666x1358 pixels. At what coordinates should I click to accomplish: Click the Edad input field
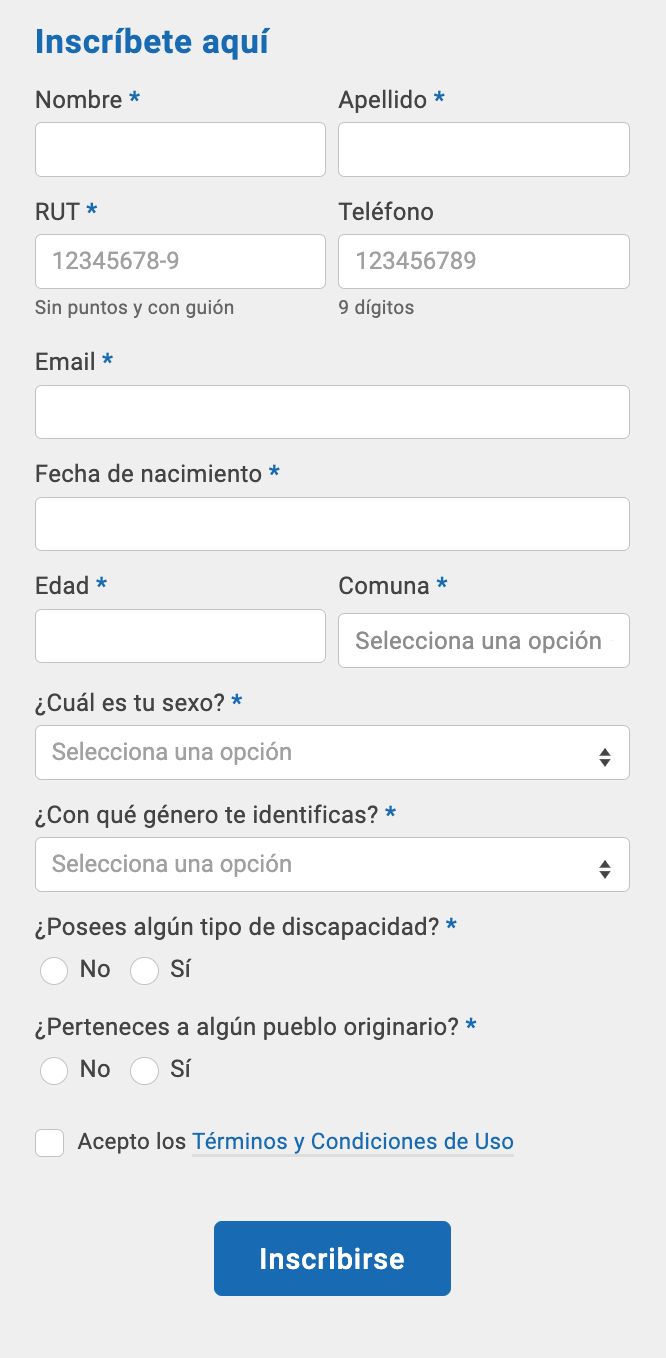(x=180, y=636)
